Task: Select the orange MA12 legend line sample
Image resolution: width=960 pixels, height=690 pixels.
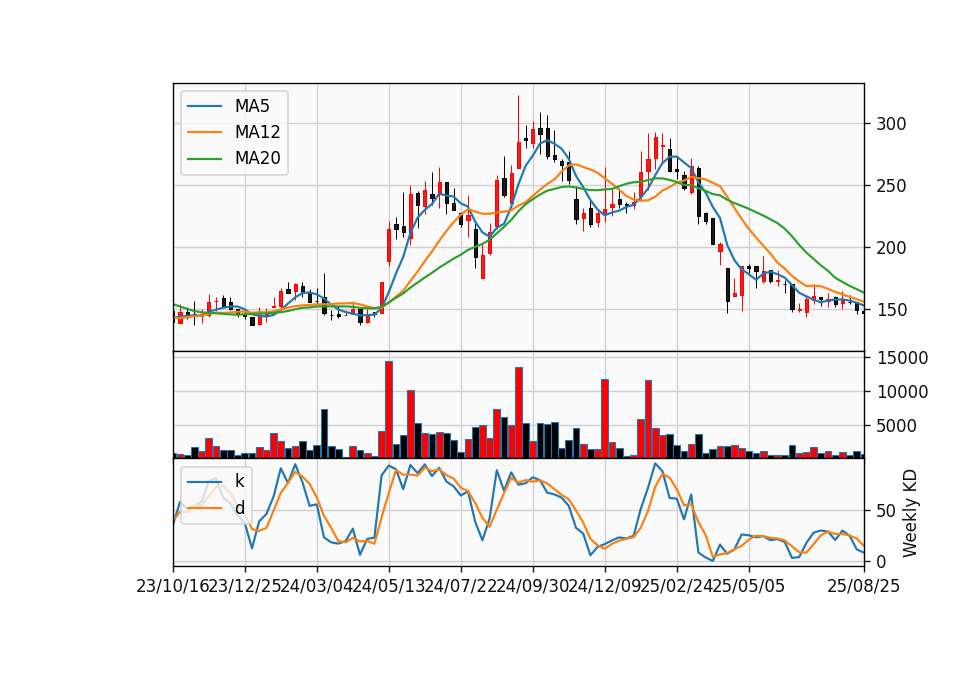Action: coord(204,132)
